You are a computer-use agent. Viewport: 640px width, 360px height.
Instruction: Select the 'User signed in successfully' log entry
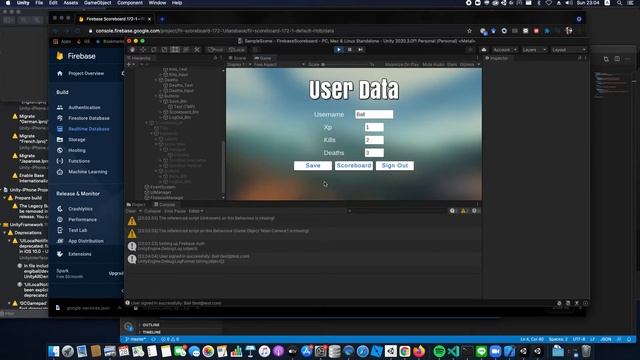304,259
